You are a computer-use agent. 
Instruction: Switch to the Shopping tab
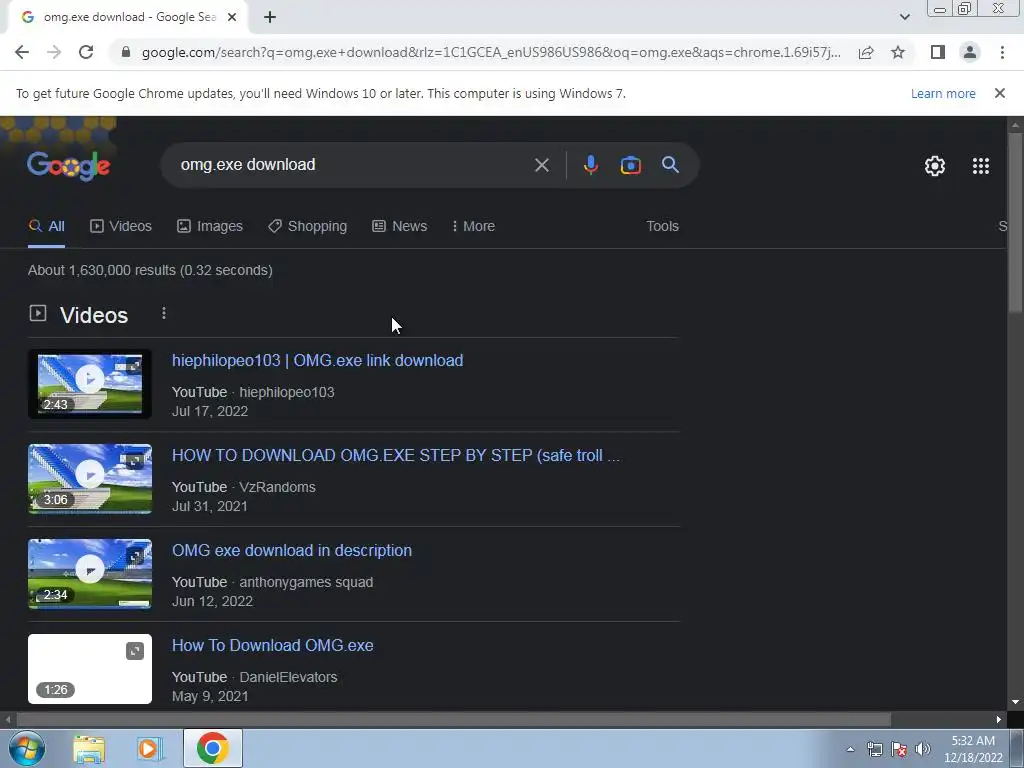(x=308, y=227)
